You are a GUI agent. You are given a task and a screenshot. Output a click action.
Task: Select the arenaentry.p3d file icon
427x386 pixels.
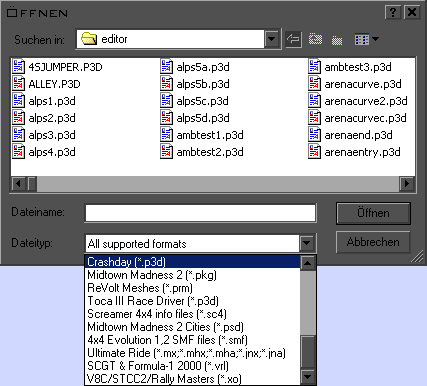click(x=314, y=151)
